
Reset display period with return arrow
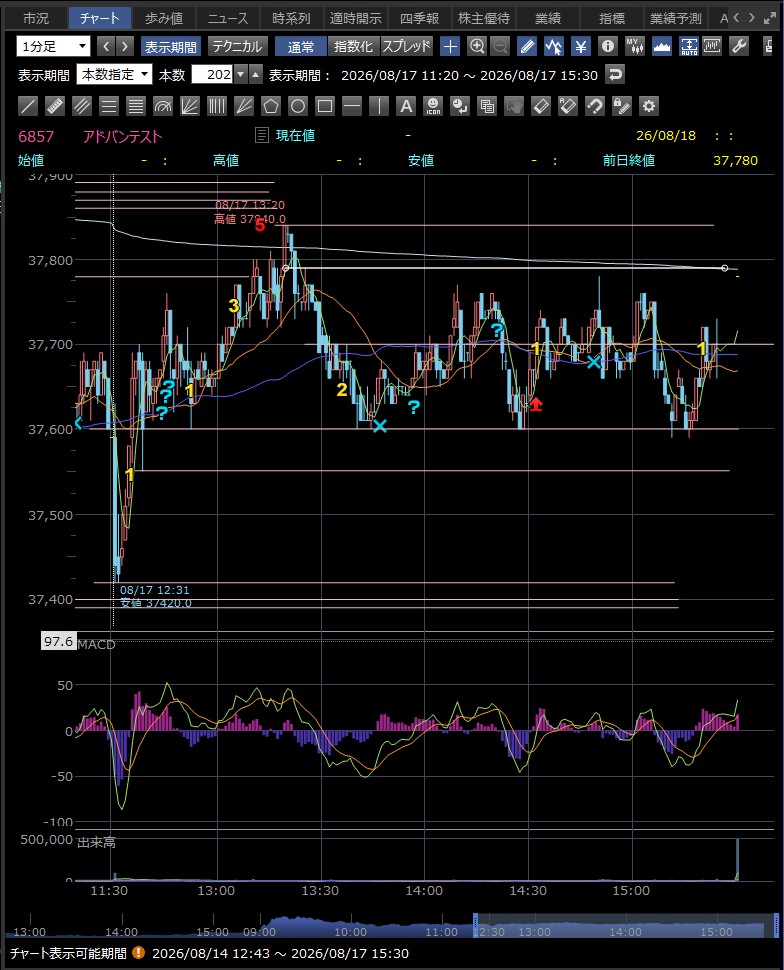(614, 75)
